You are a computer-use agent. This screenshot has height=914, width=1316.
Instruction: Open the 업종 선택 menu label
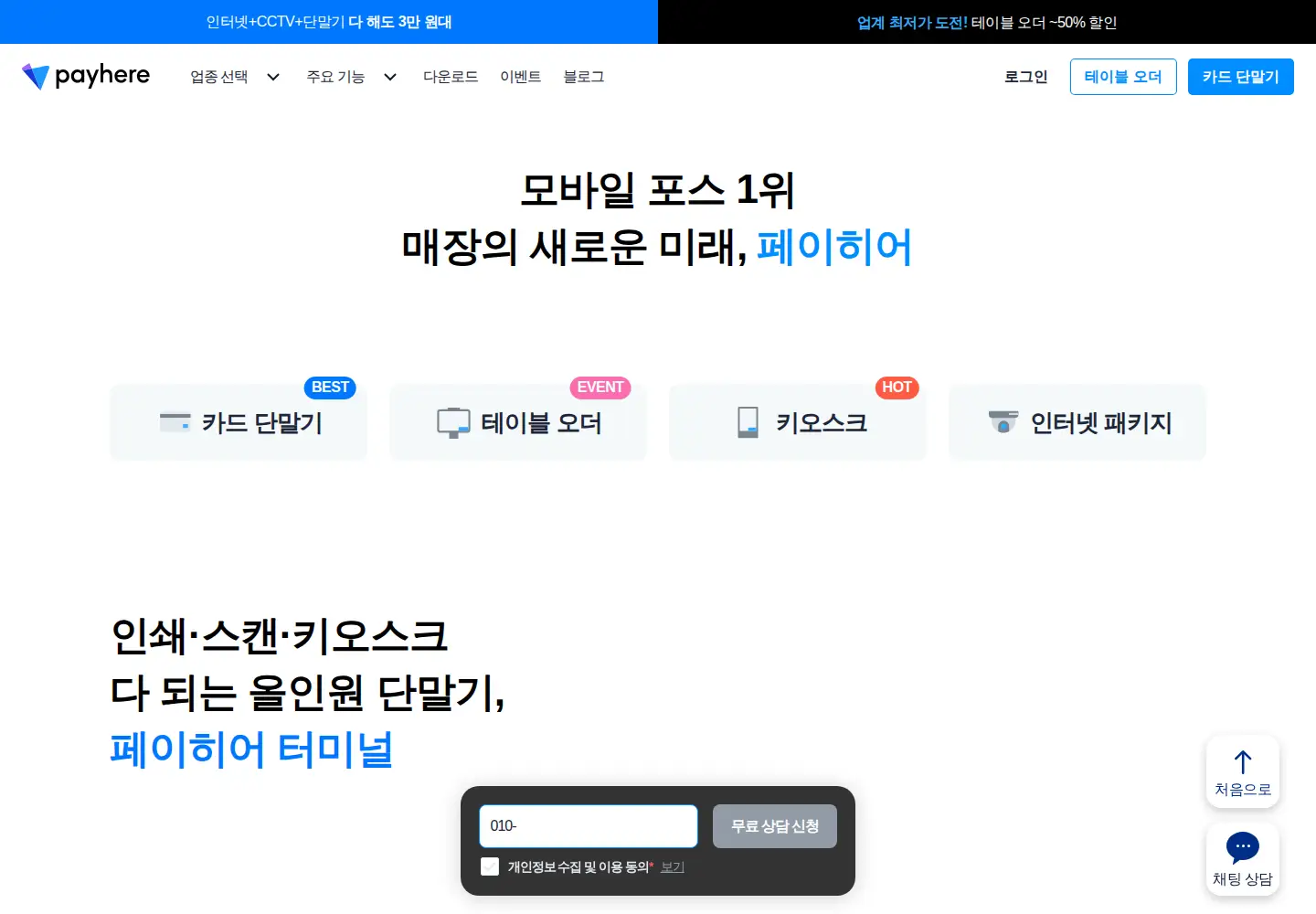[x=219, y=77]
